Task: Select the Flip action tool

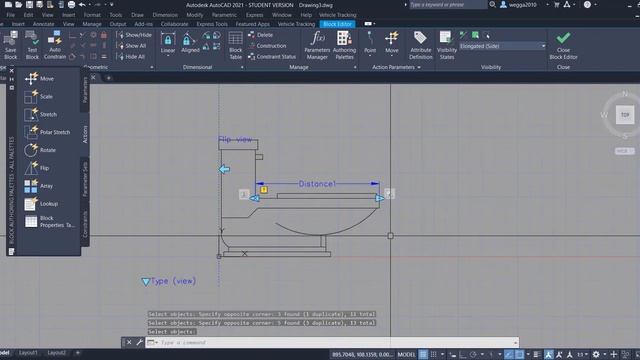Action: (37, 168)
